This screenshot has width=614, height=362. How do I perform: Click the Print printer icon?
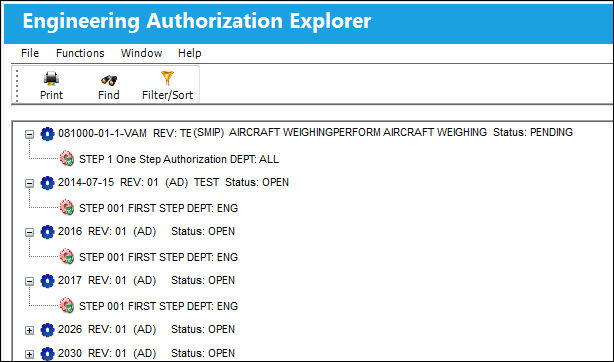pos(51,79)
